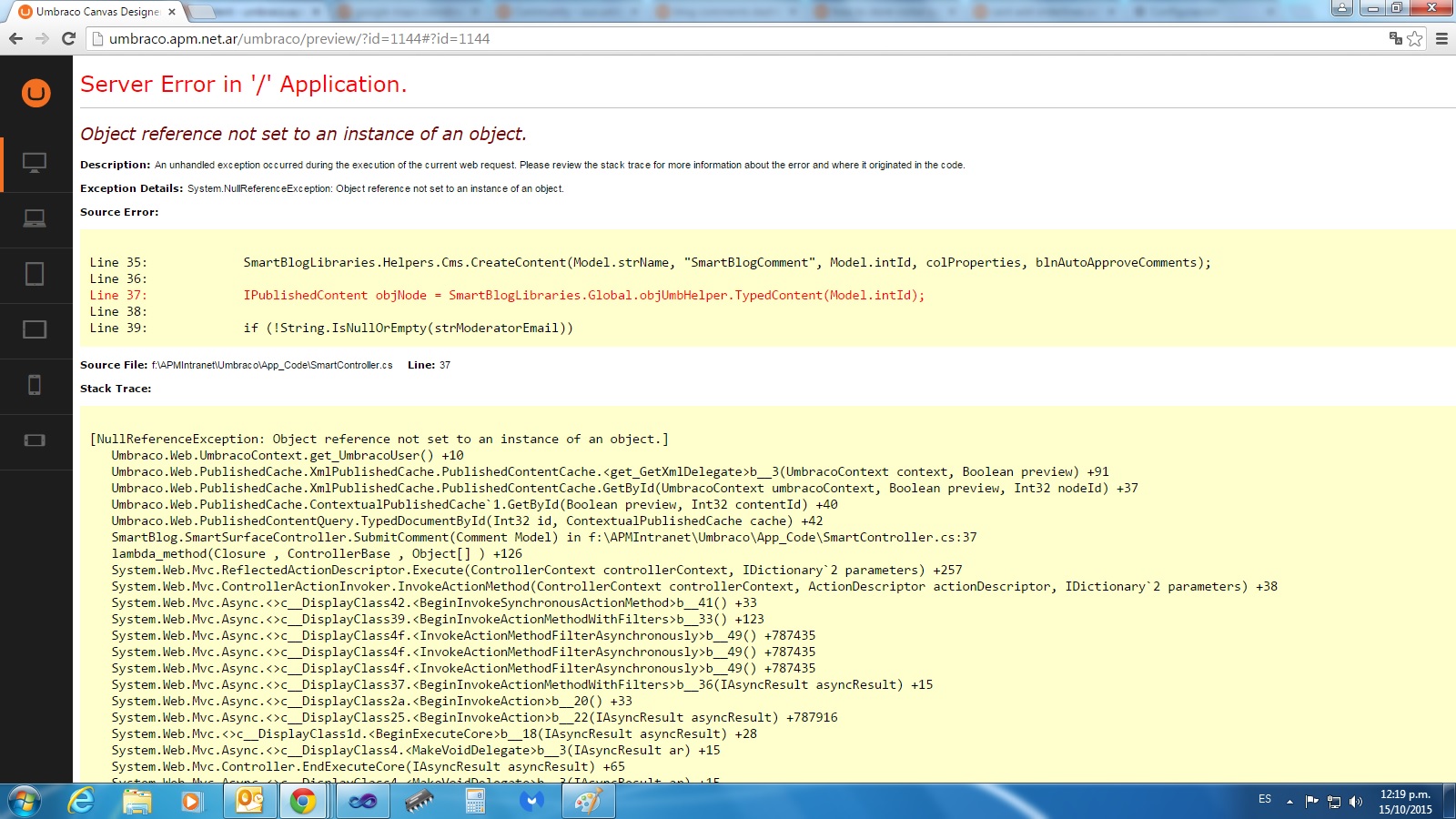Screen dimensions: 1456x819
Task: Open Calculator from the taskbar
Action: point(475,802)
